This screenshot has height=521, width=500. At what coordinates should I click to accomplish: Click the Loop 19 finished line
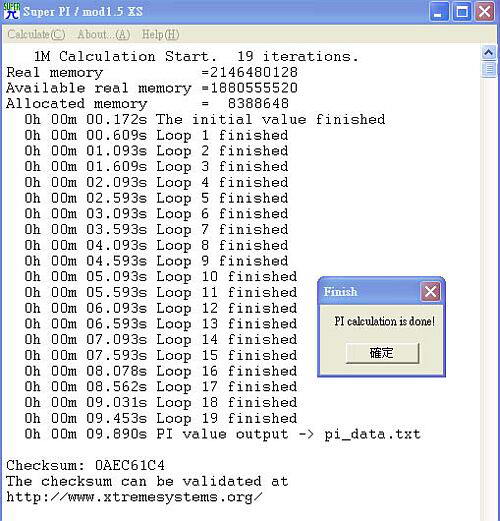click(161, 418)
